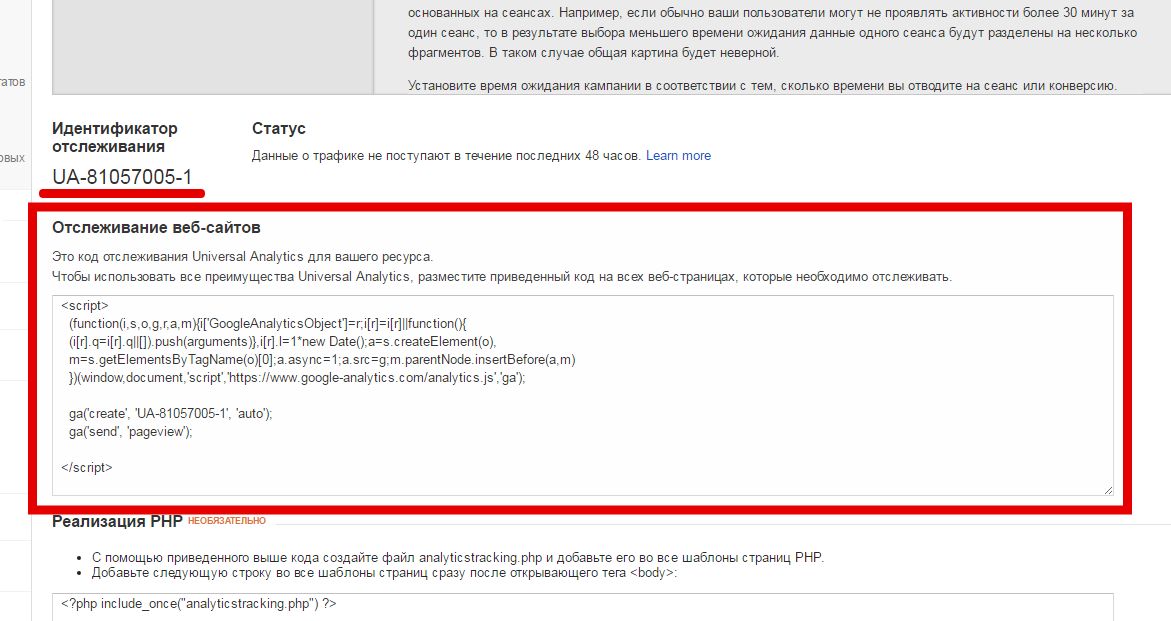Click the line ga('create', 'UA-81057005-1', 'auto');
This screenshot has width=1171, height=621.
171,414
